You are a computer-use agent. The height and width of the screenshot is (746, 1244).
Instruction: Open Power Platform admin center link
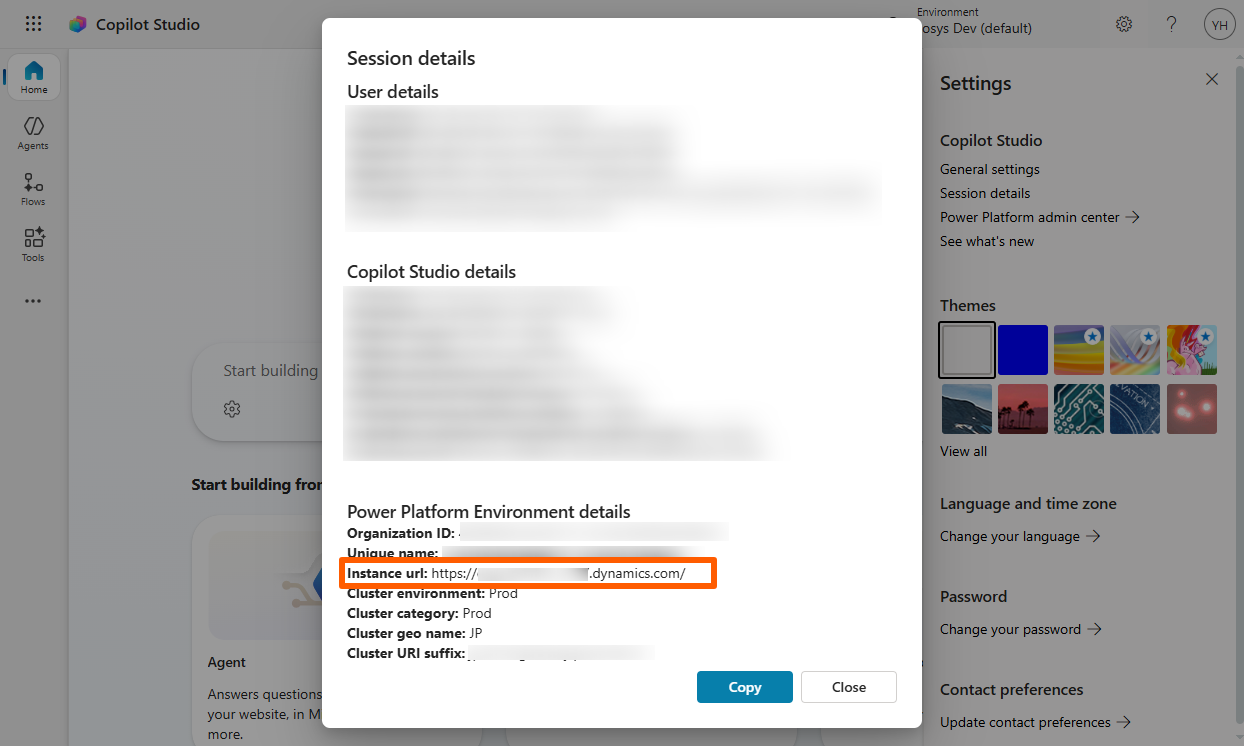click(1040, 217)
